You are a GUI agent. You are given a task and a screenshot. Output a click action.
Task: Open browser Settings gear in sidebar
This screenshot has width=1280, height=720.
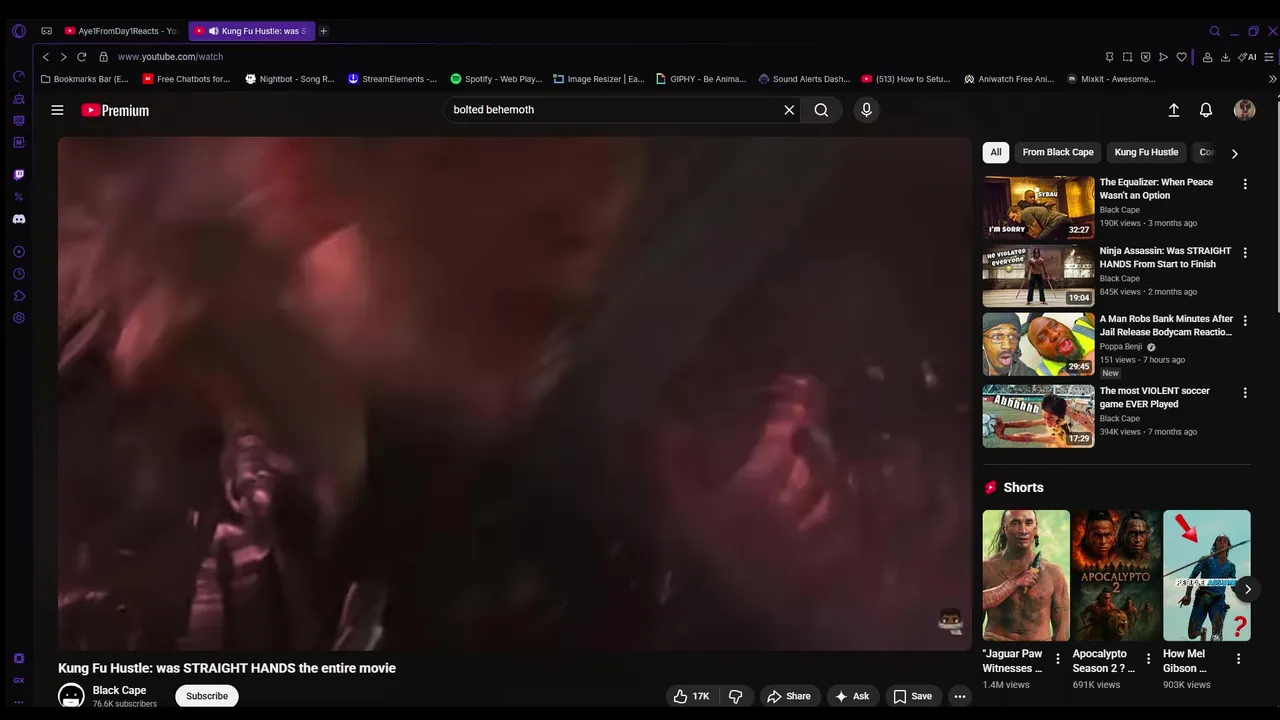[18, 318]
